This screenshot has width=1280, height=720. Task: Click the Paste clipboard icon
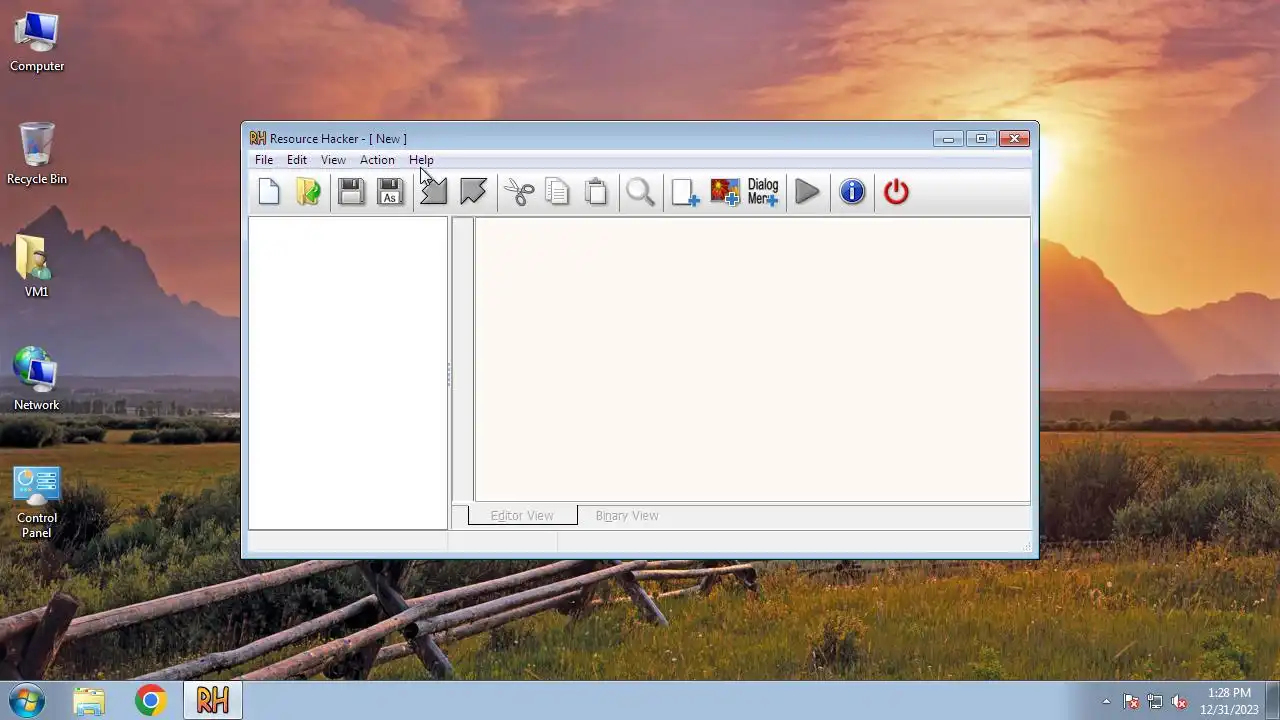596,191
